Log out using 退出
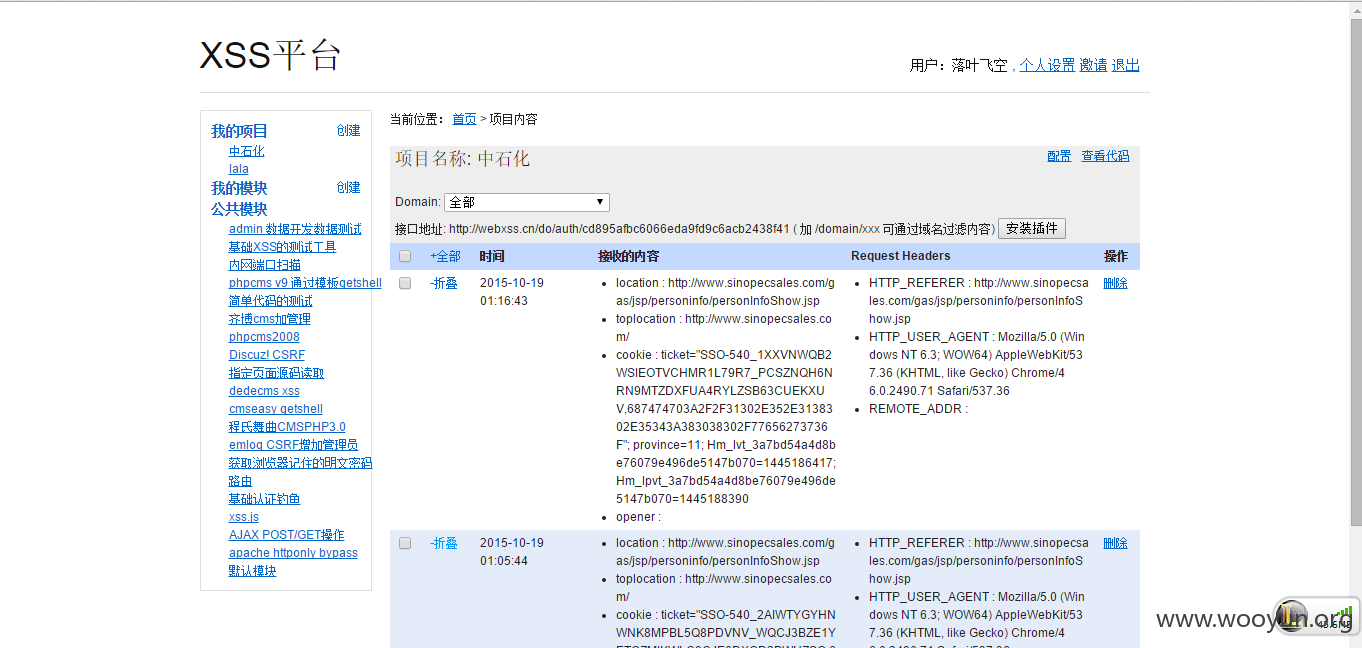The image size is (1362, 648). tap(1126, 65)
